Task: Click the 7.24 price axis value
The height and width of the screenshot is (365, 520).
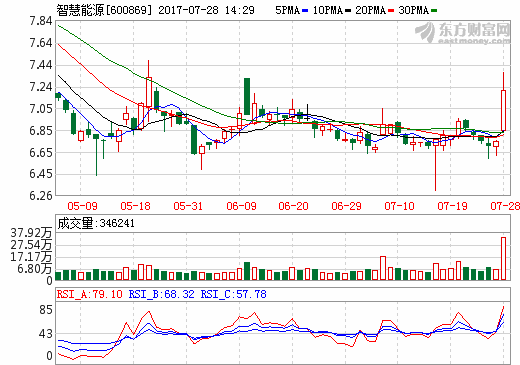Action: coord(41,87)
